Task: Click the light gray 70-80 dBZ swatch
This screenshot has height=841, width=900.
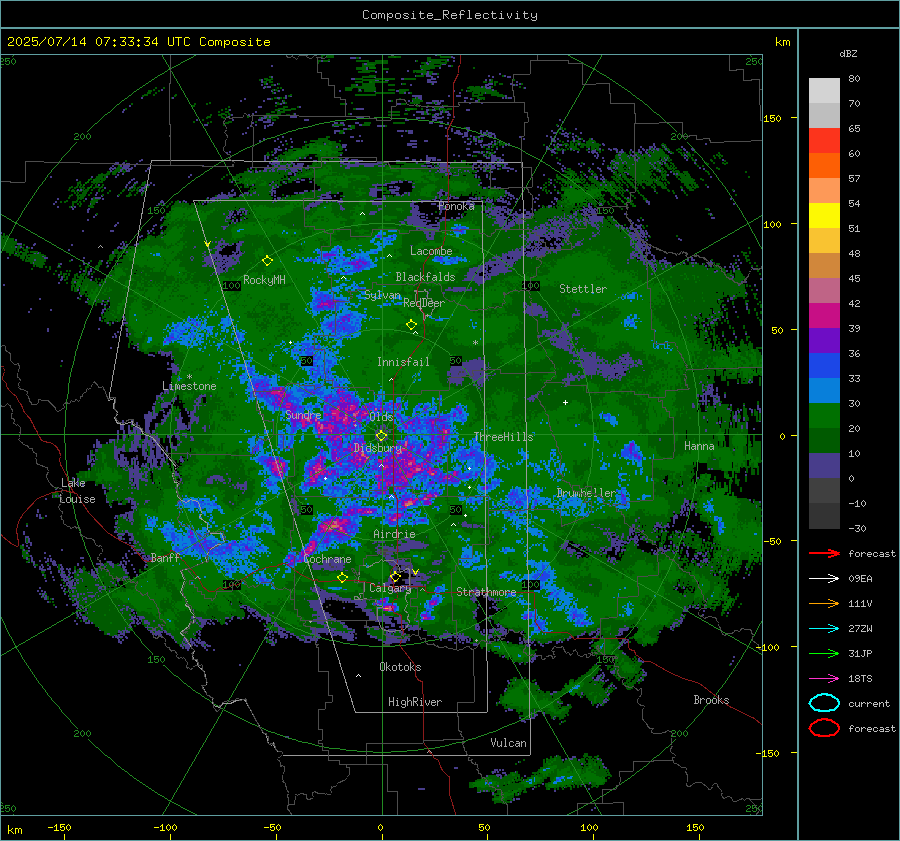Action: click(824, 91)
